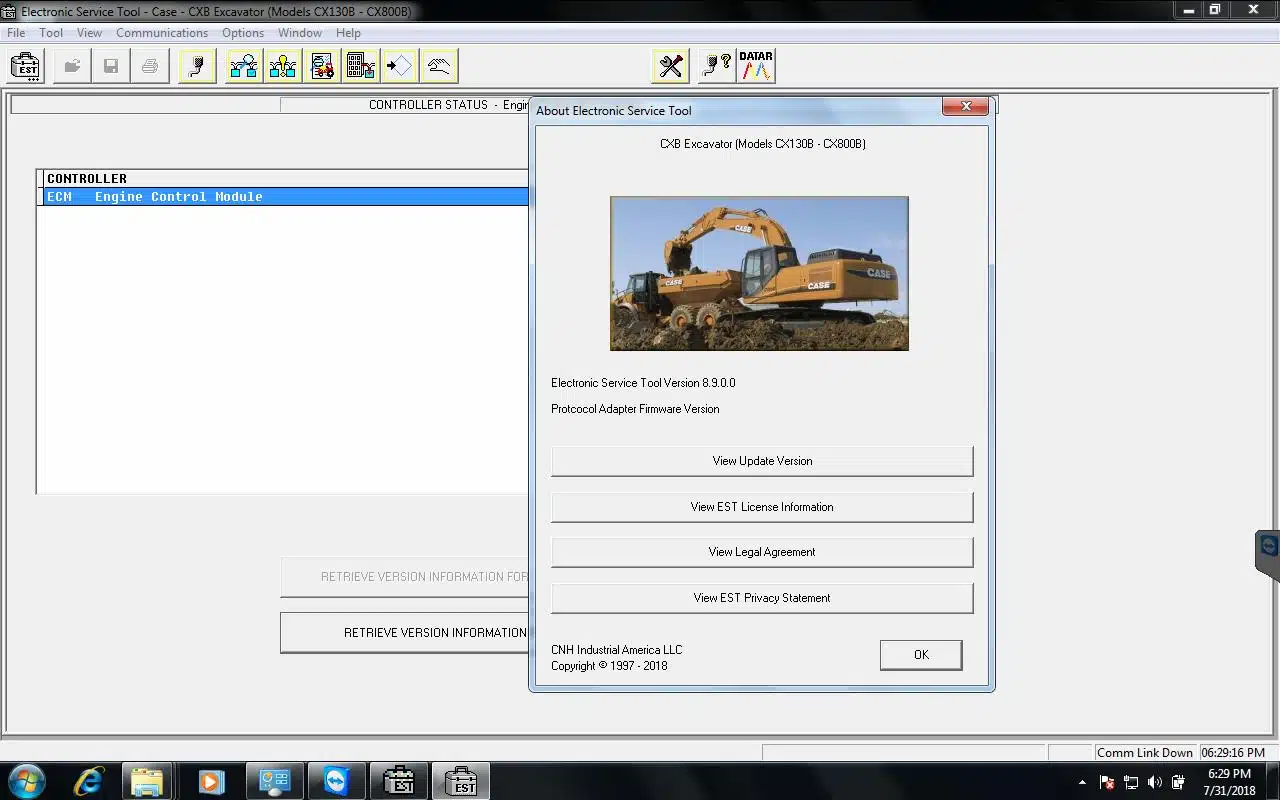The image size is (1280, 800).
Task: Click the inactive EST taskbar icon
Action: (398, 781)
